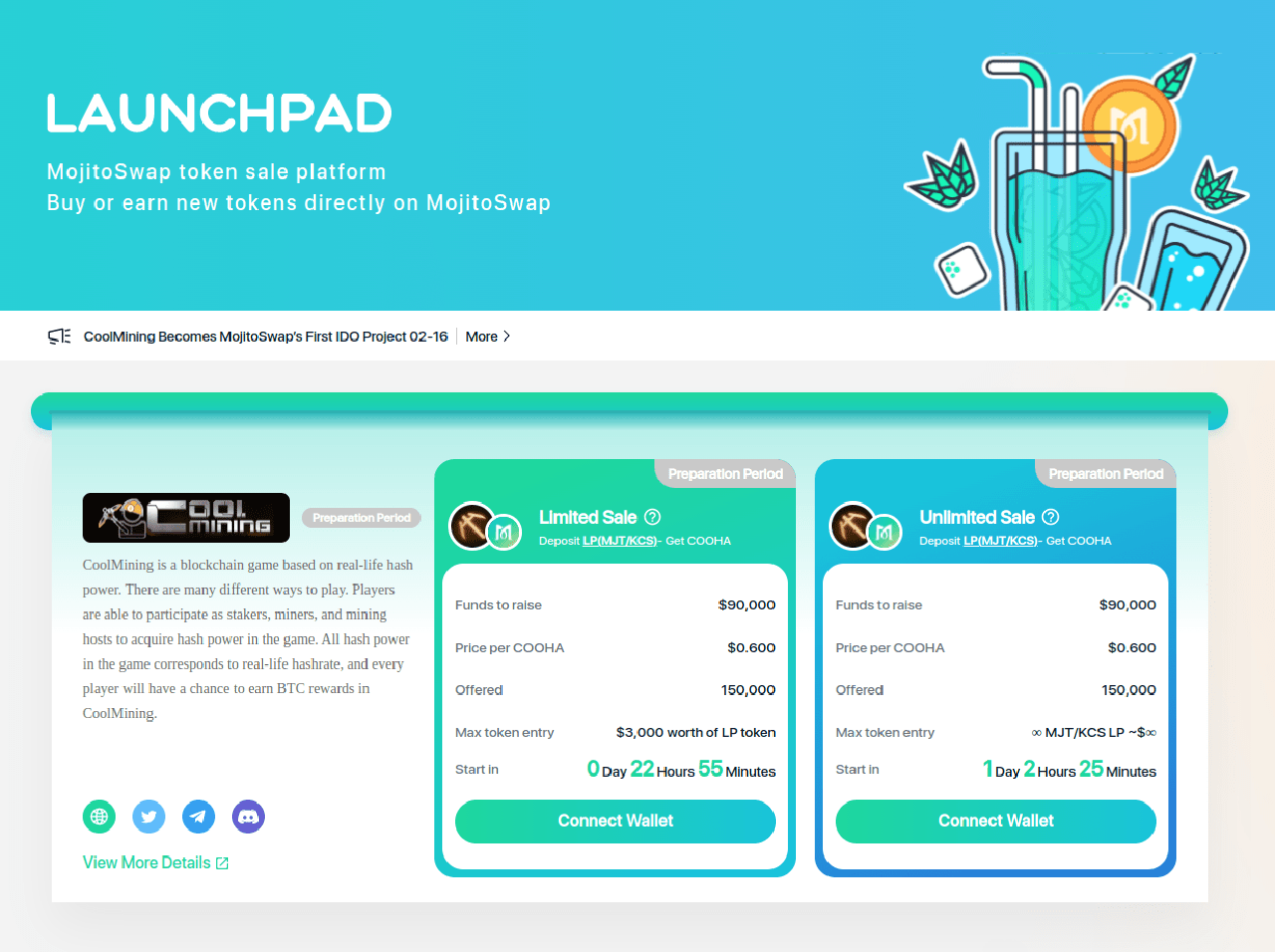The width and height of the screenshot is (1275, 952).
Task: Click the external link icon beside View More Details
Action: [222, 863]
